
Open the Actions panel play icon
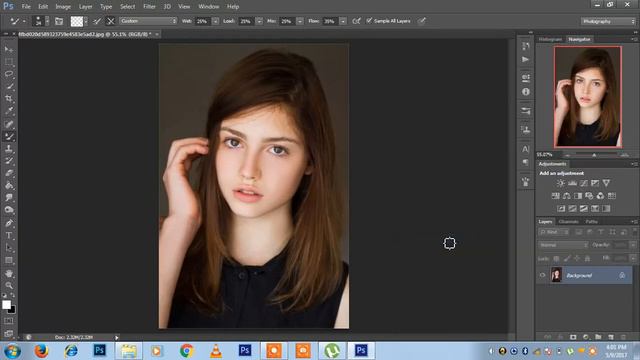[526, 60]
